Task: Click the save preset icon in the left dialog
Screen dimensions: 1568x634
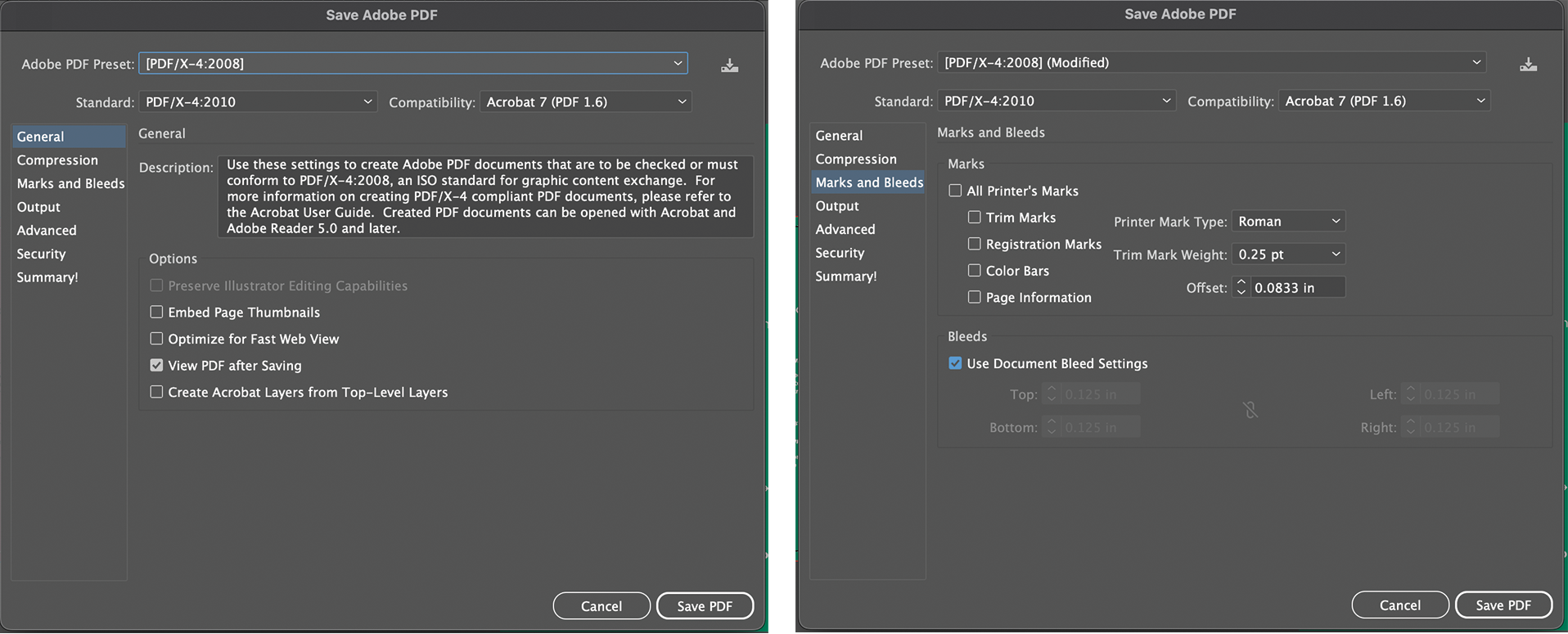Action: (729, 65)
